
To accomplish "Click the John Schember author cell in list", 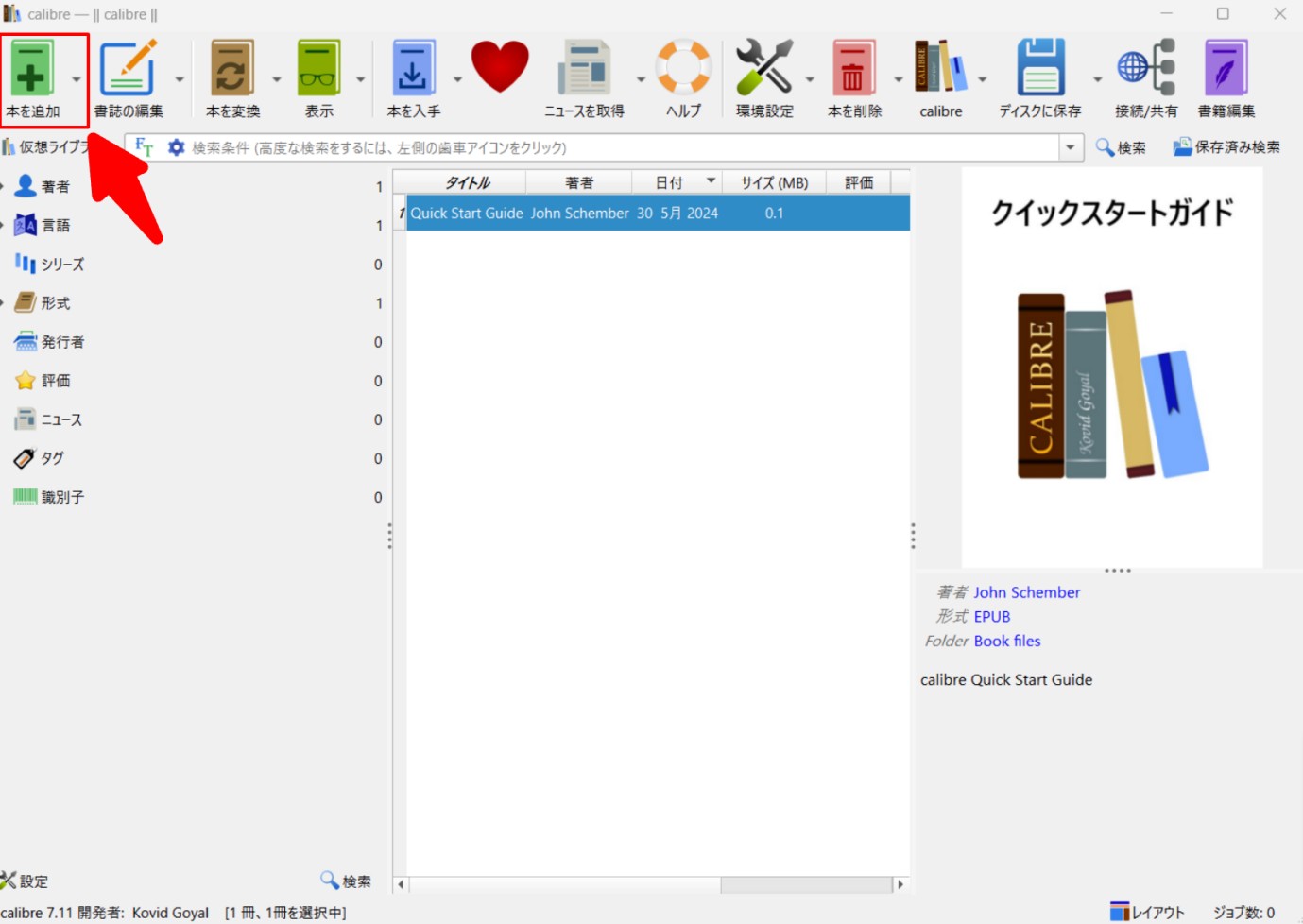I will [x=579, y=214].
